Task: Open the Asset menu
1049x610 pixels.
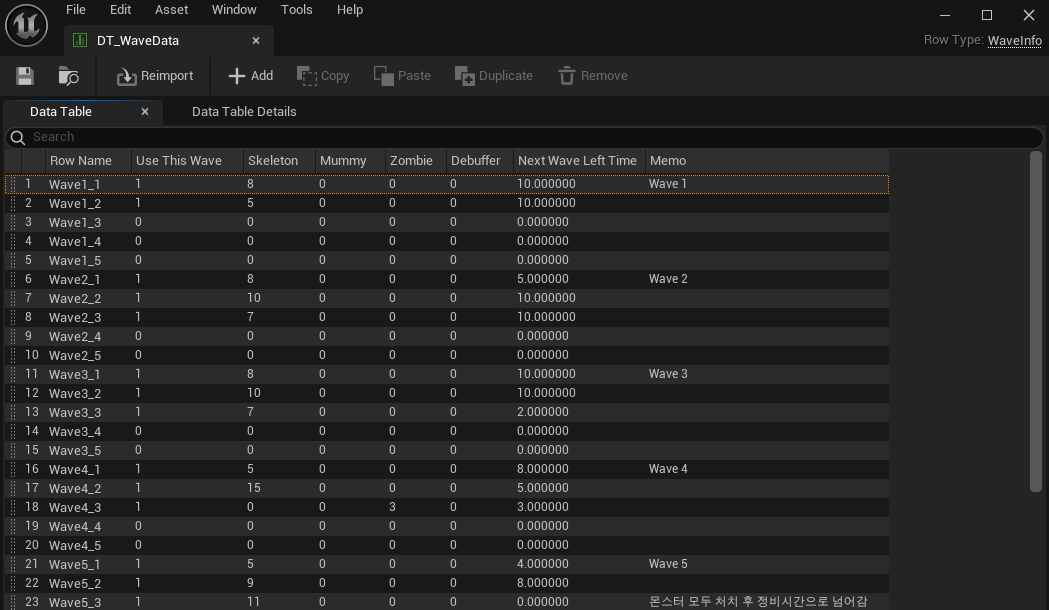Action: click(x=171, y=9)
